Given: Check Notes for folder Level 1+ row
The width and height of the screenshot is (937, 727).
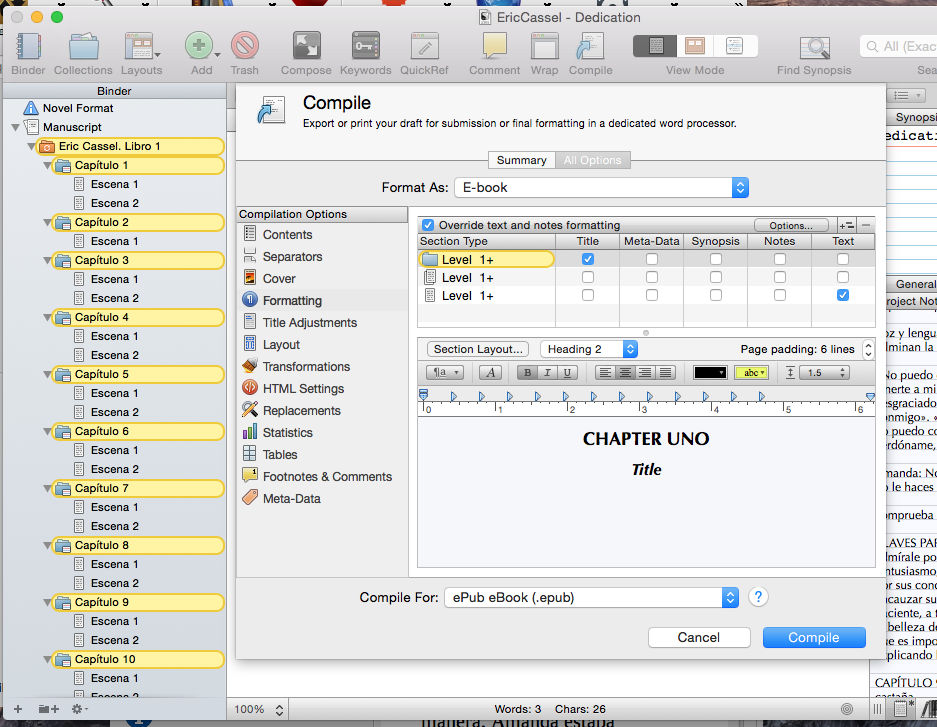Looking at the screenshot, I should [x=780, y=259].
